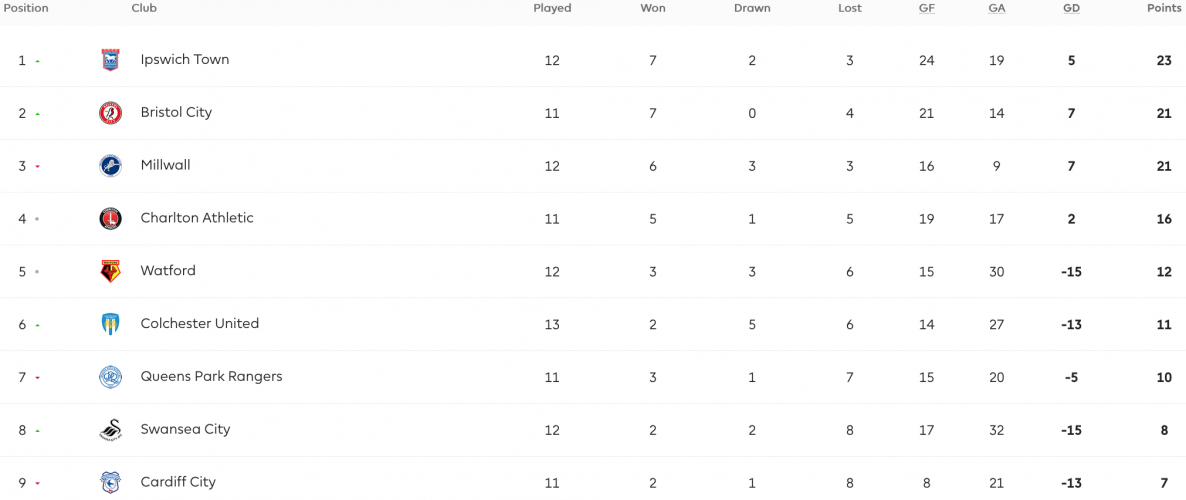Click the Swansea City swan crest

(110, 430)
